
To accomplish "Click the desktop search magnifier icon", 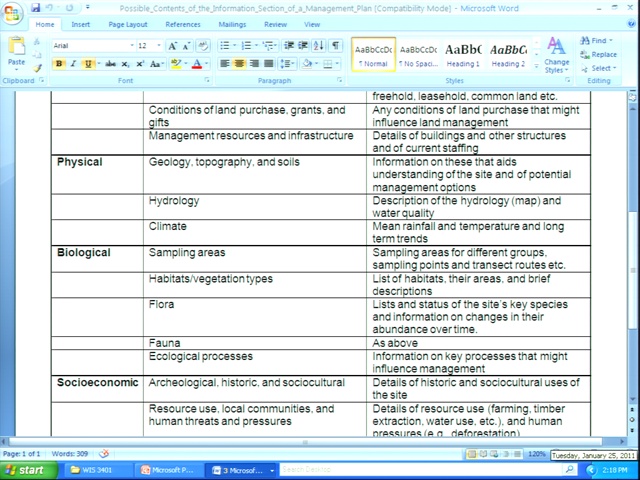I will [x=569, y=469].
